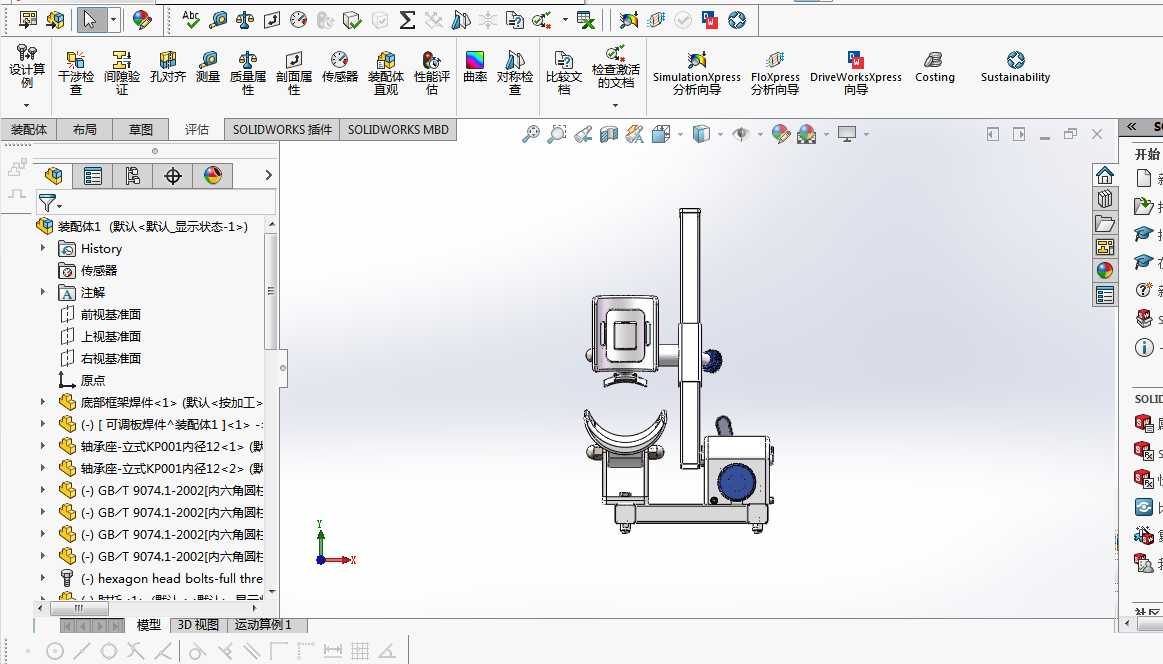This screenshot has width=1163, height=664.
Task: Open the appearances color wheel in task pane
Action: (x=1105, y=270)
